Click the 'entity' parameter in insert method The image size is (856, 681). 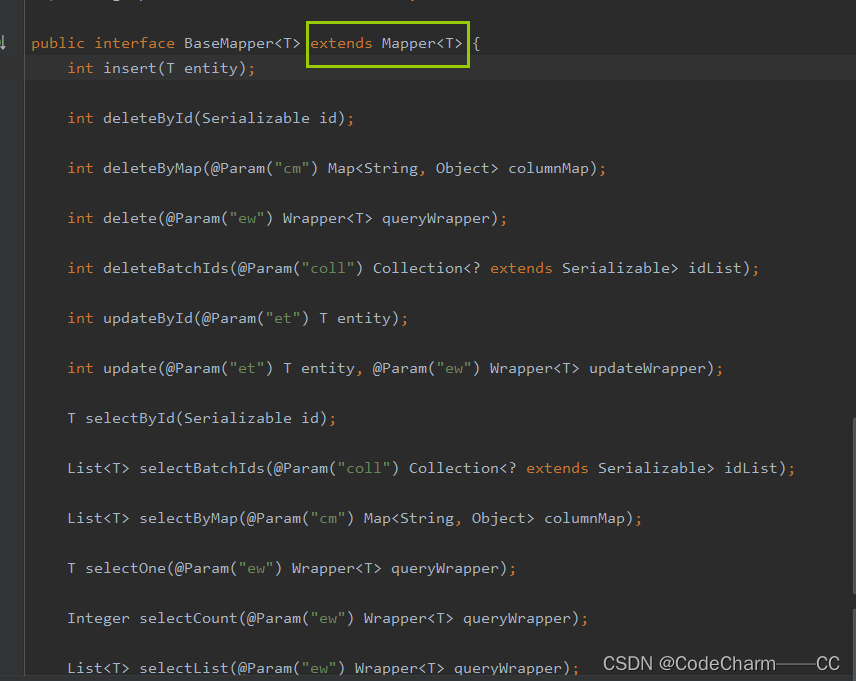tap(211, 68)
